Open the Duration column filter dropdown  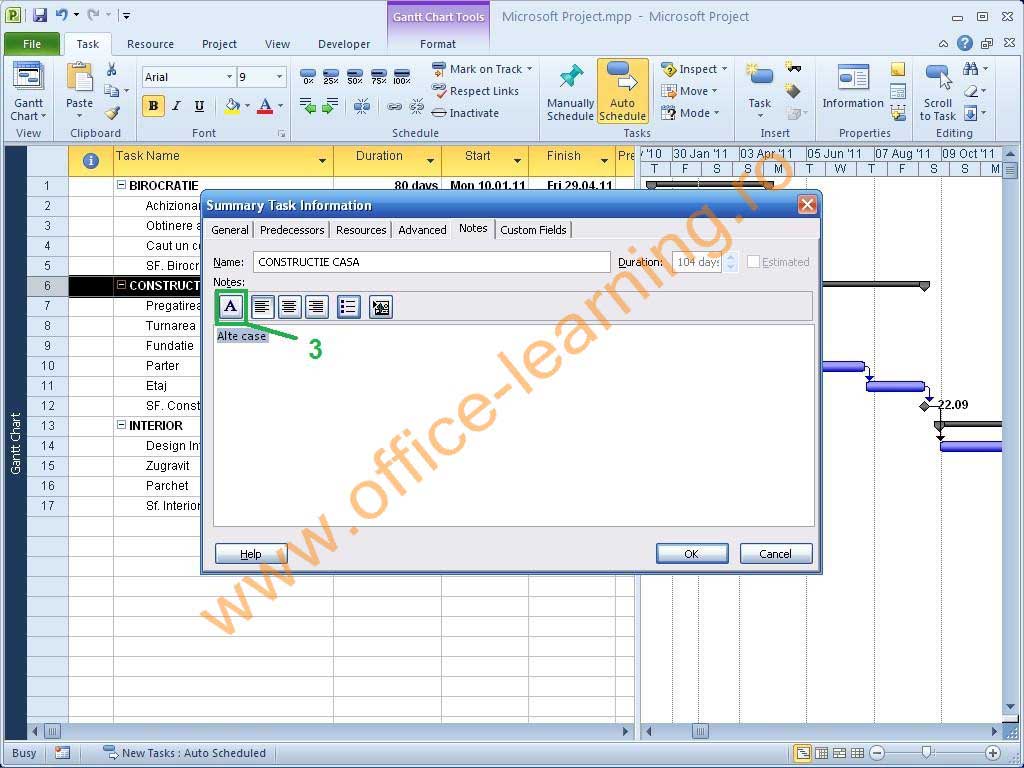tap(430, 161)
